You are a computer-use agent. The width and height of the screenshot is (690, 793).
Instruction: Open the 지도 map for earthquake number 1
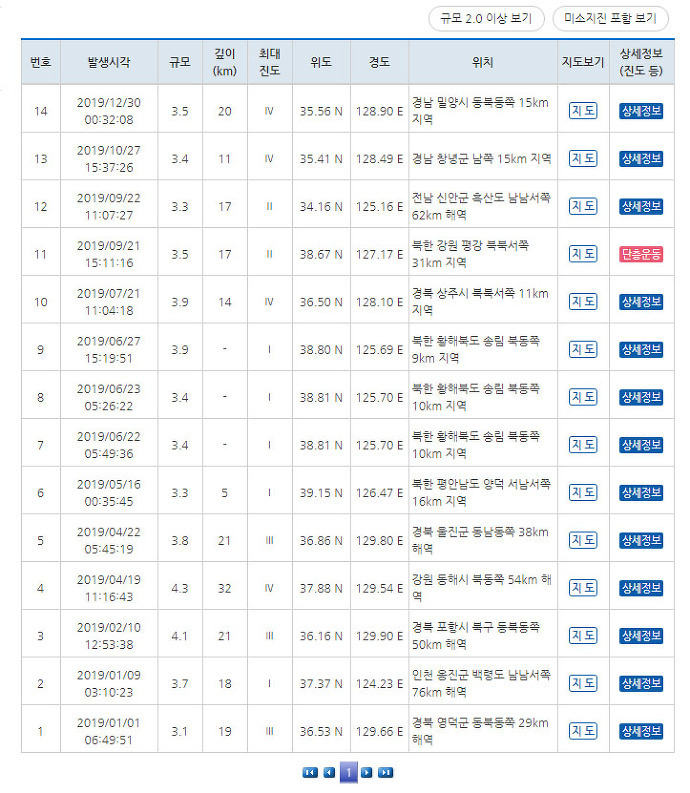583,731
